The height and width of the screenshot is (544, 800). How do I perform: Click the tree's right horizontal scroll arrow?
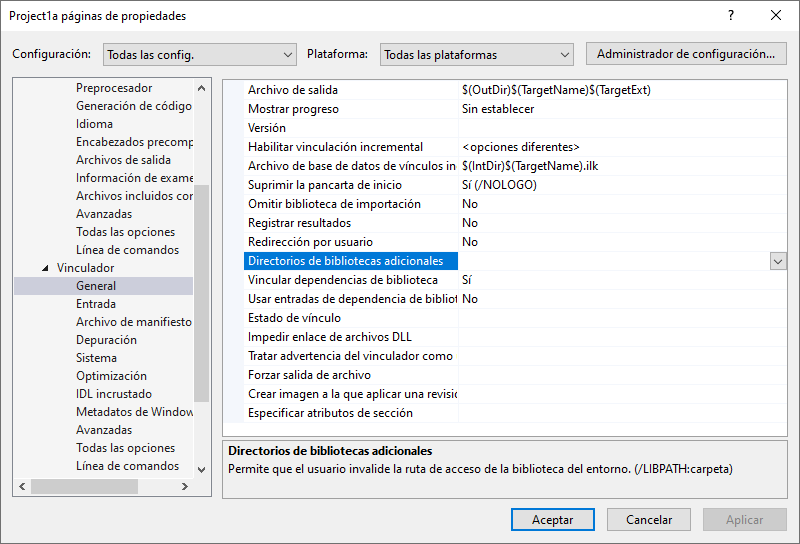(185, 486)
